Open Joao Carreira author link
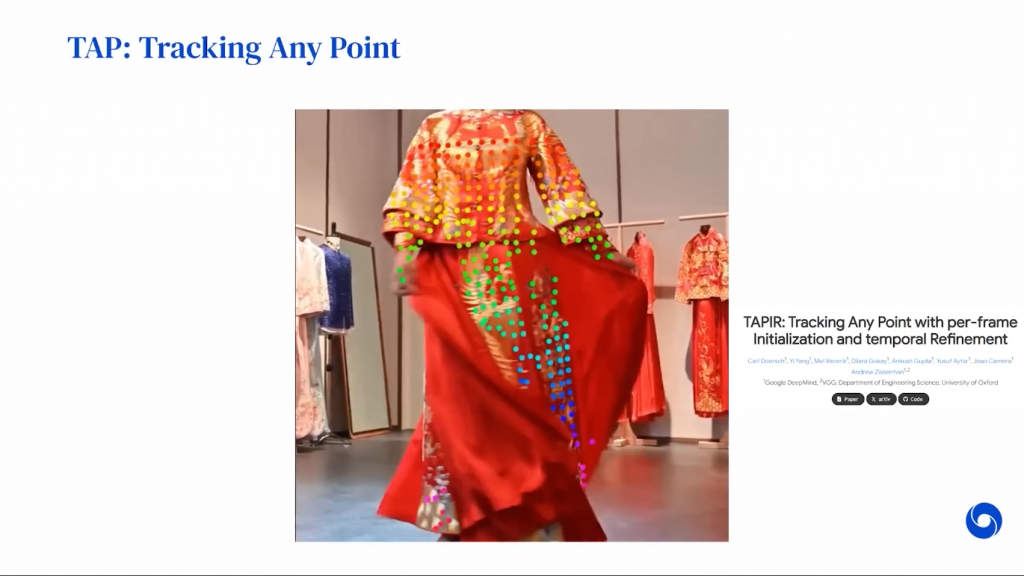This screenshot has height=576, width=1024. click(993, 361)
